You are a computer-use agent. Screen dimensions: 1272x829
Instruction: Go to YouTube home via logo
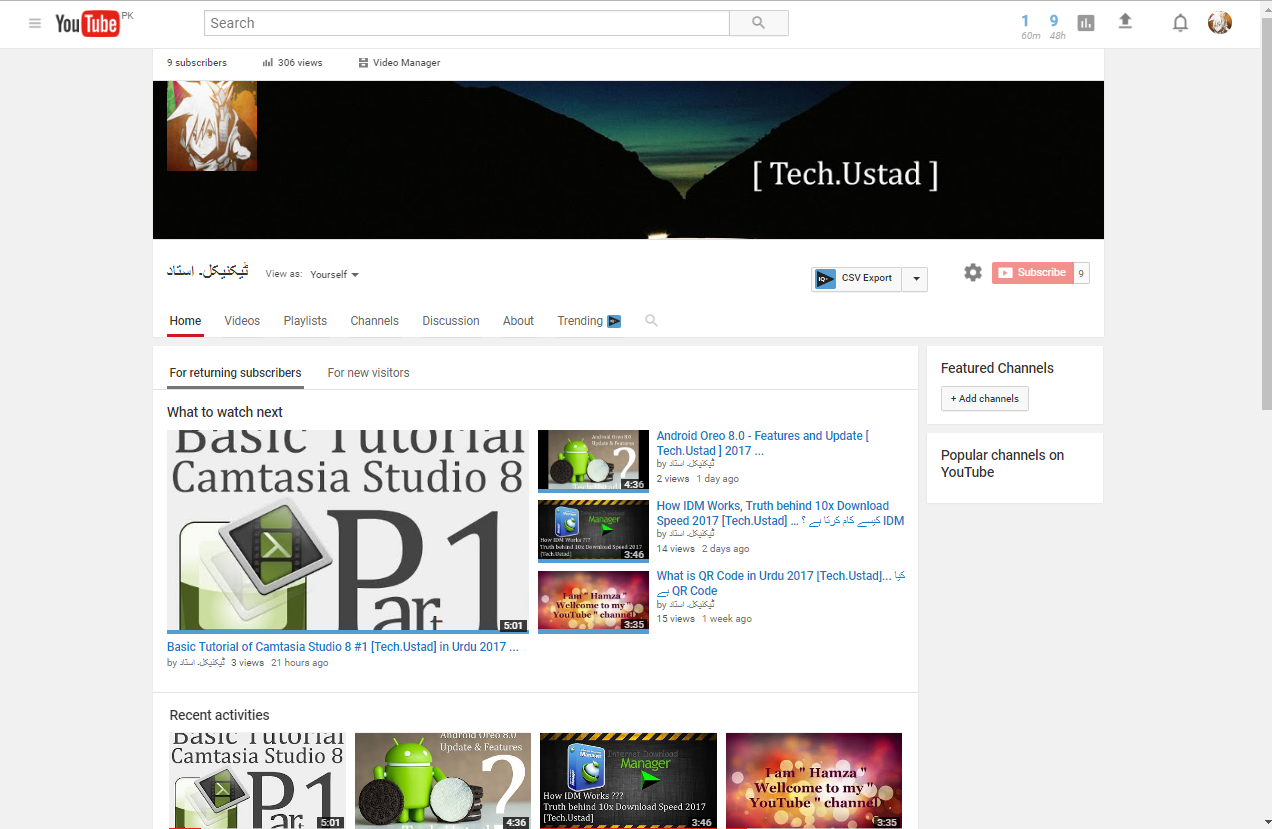88,23
